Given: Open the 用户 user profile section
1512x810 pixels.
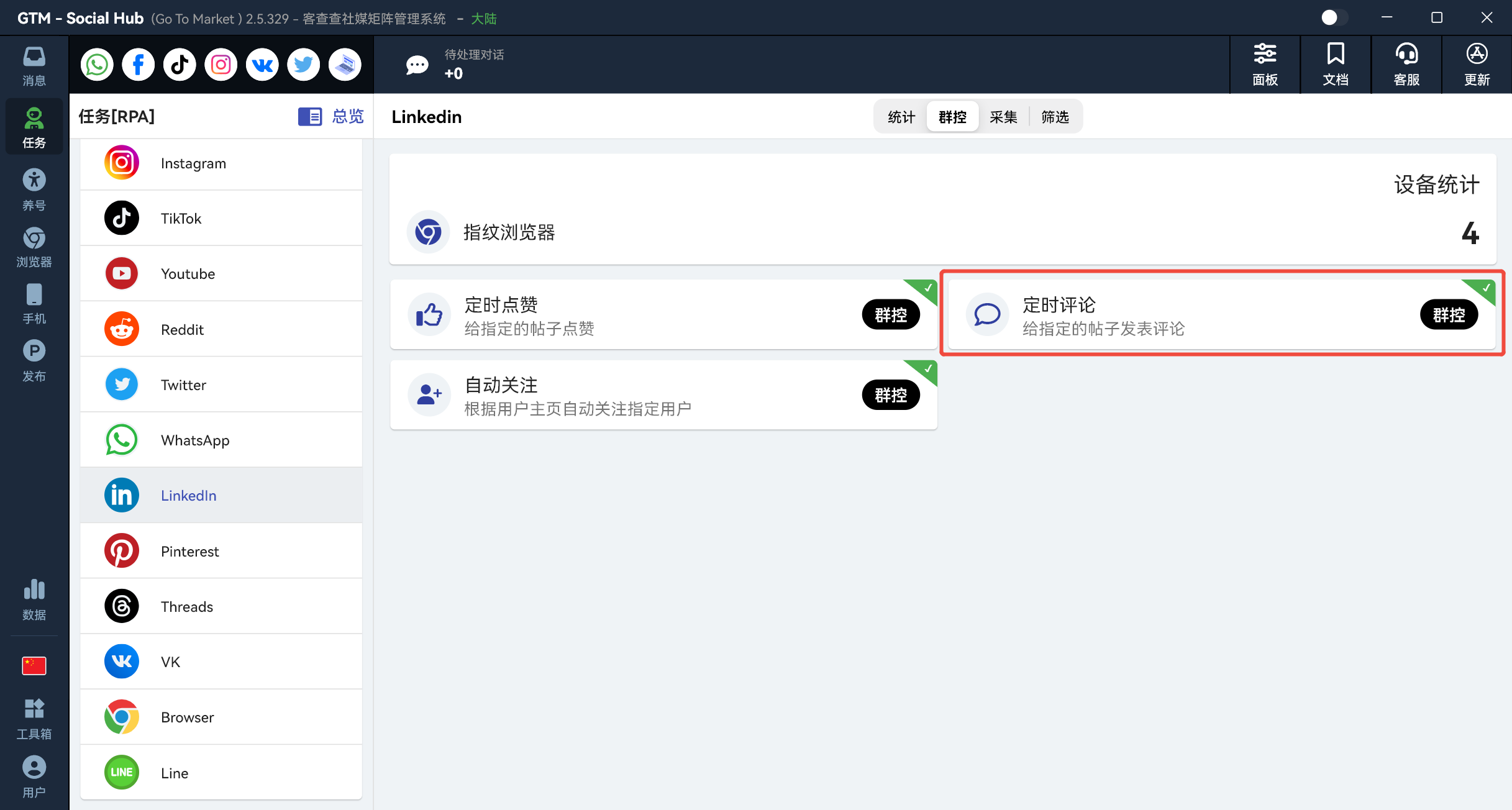Looking at the screenshot, I should click(34, 778).
